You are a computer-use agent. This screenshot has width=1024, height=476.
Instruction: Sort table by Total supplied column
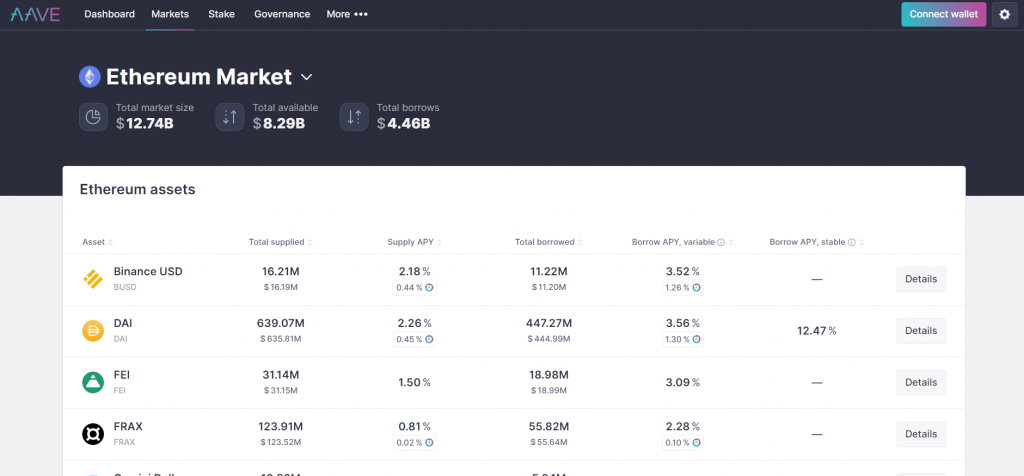pyautogui.click(x=280, y=242)
